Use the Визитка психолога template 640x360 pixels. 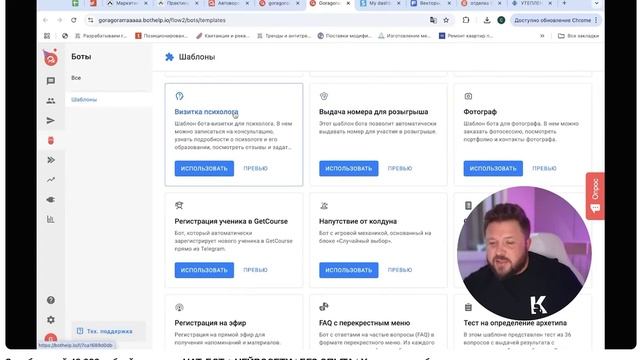click(204, 168)
